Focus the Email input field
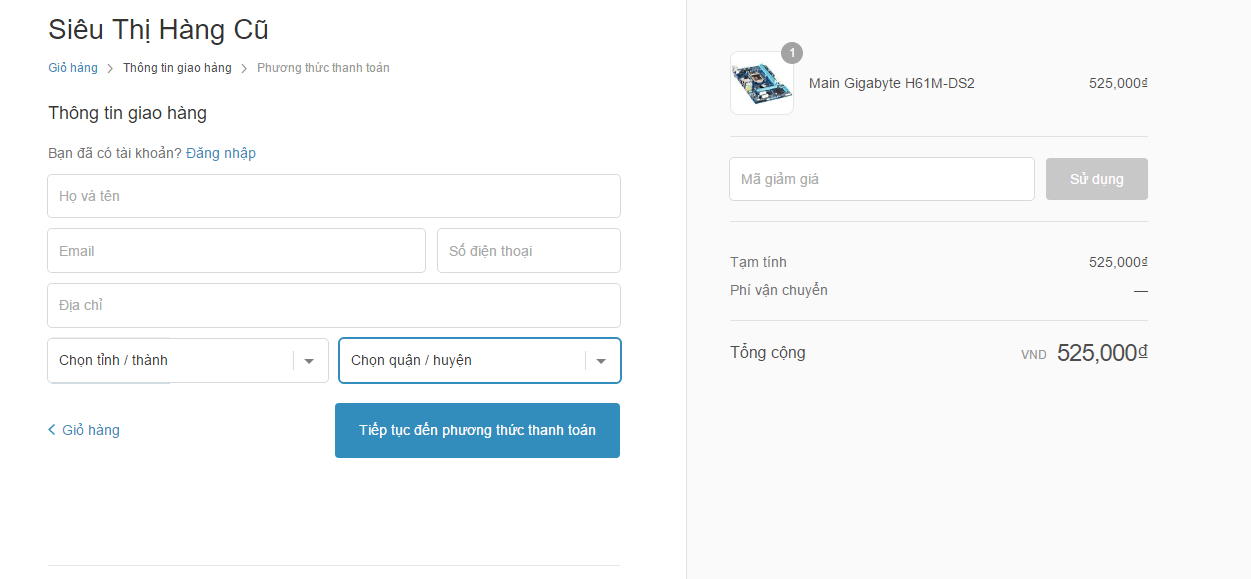Image resolution: width=1251 pixels, height=579 pixels. [x=236, y=251]
